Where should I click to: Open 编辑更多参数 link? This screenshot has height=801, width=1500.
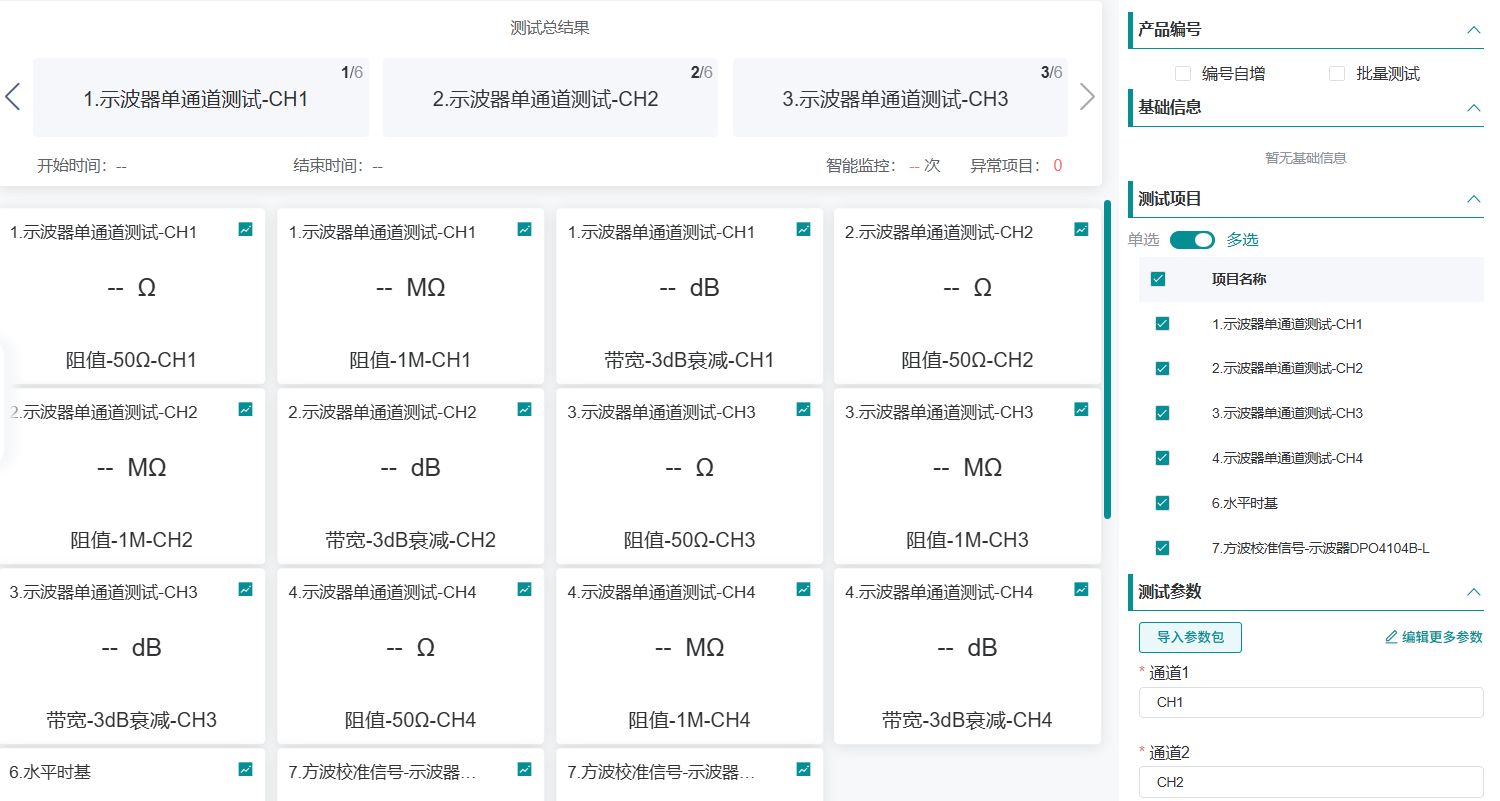[1433, 637]
